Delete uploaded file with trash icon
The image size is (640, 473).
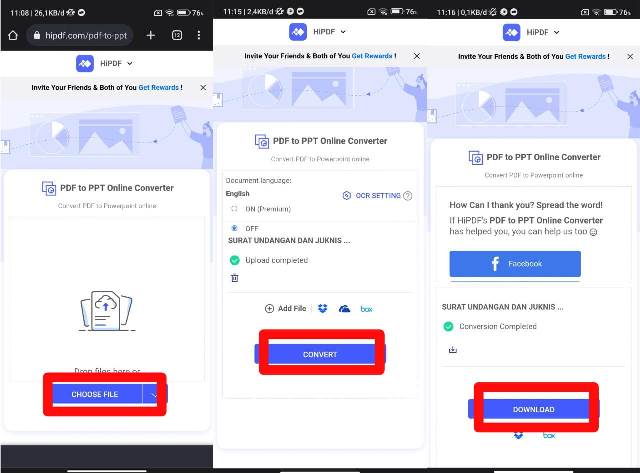[235, 278]
